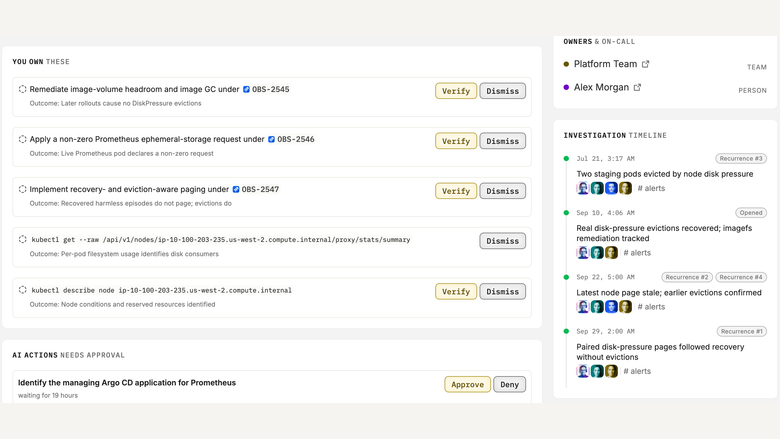
Task: Open ticket icon next to OBS-2546
Action: tap(272, 139)
